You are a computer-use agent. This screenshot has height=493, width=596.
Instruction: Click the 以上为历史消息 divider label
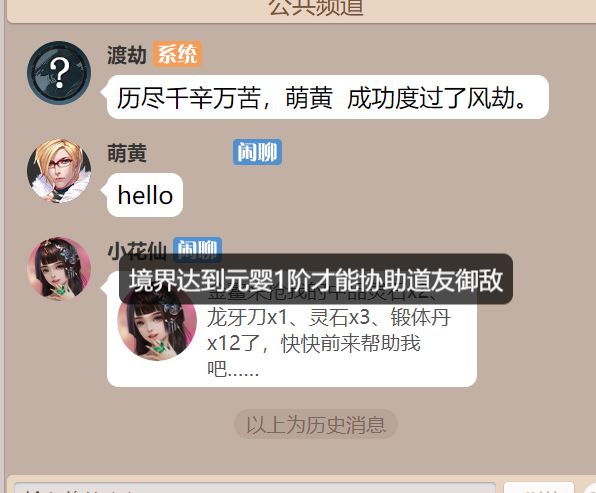[x=316, y=425]
